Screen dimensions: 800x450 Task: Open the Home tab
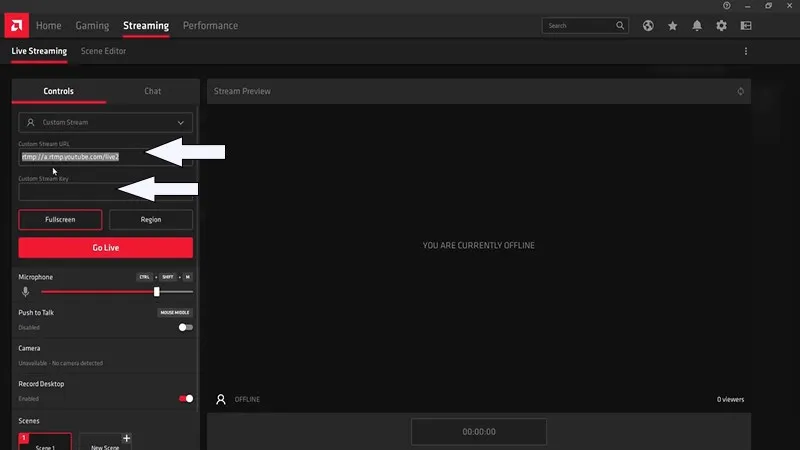(48, 26)
